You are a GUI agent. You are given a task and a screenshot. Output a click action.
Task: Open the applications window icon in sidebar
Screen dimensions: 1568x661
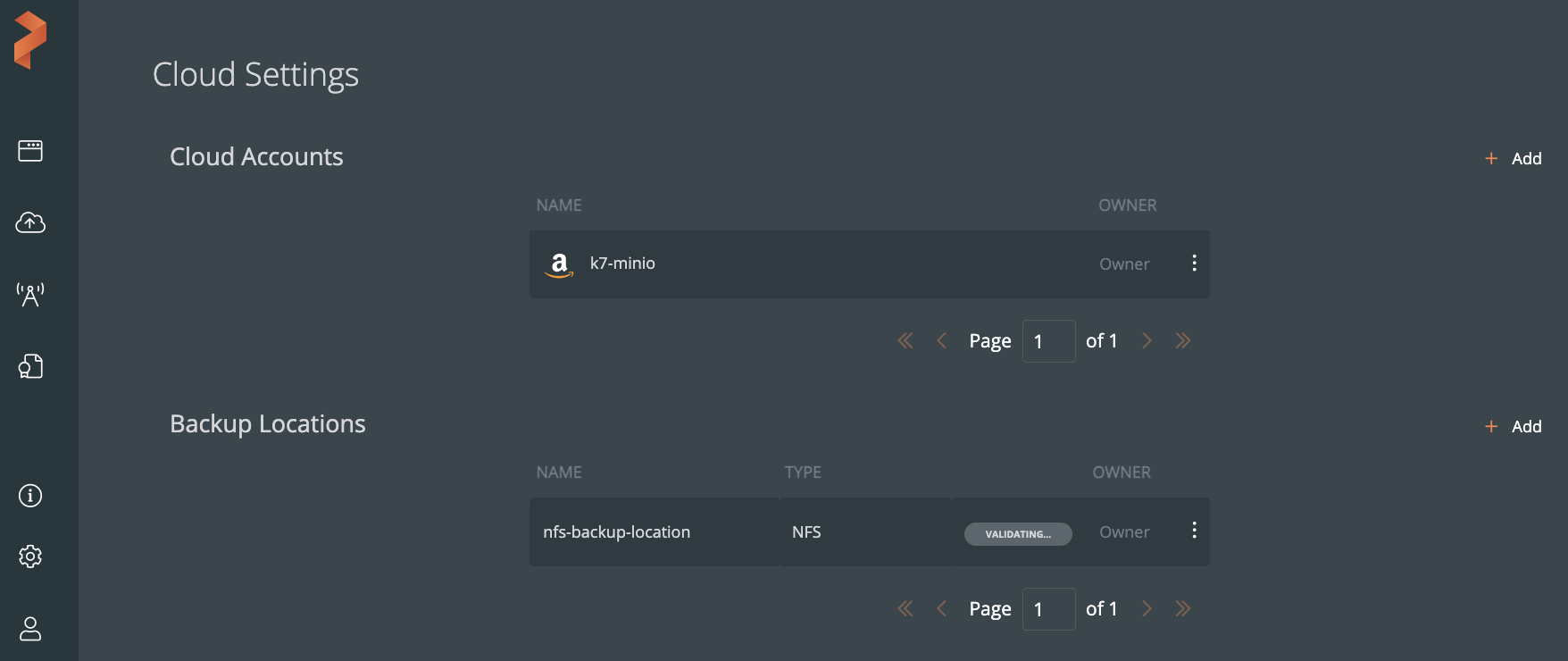(30, 151)
